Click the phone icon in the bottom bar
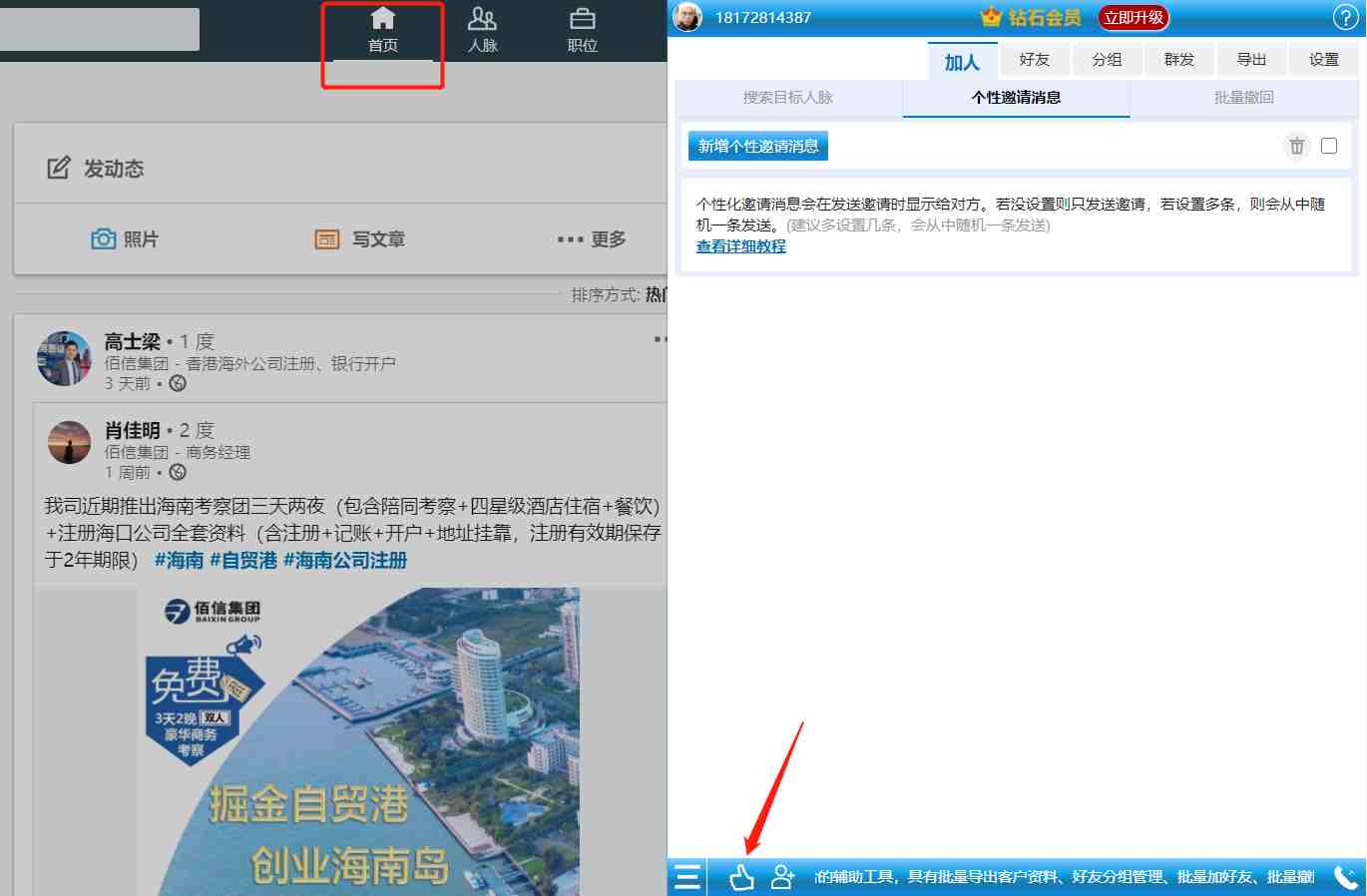This screenshot has width=1367, height=896. point(1346,877)
